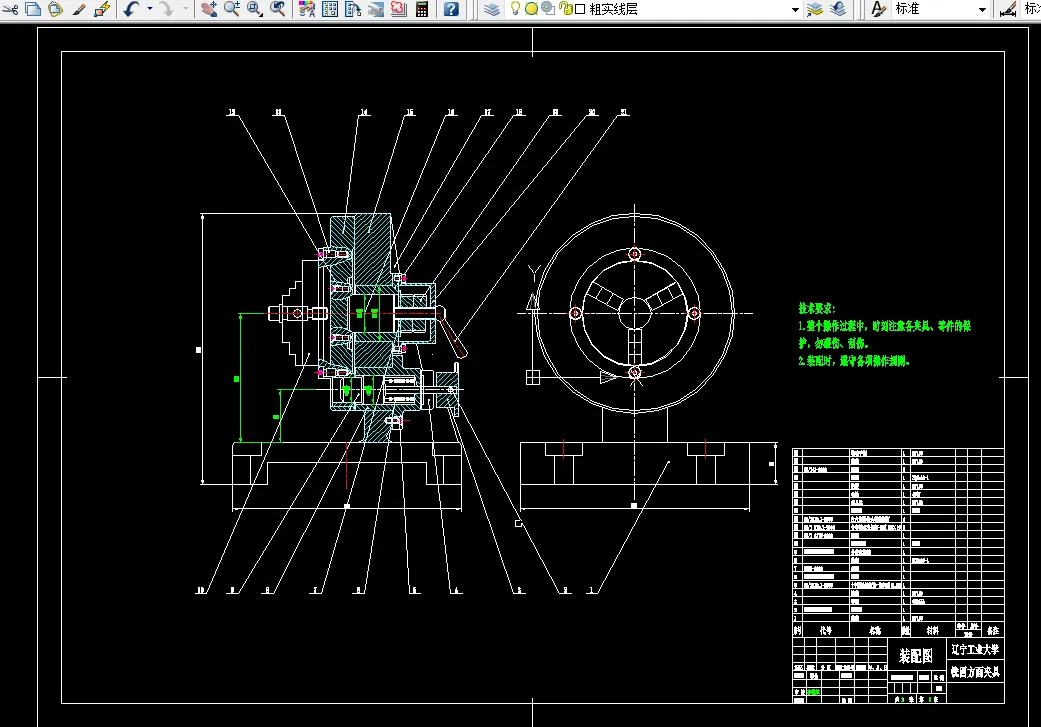
Task: Select the 辽宁工业大学 title text
Action: pyautogui.click(x=975, y=649)
